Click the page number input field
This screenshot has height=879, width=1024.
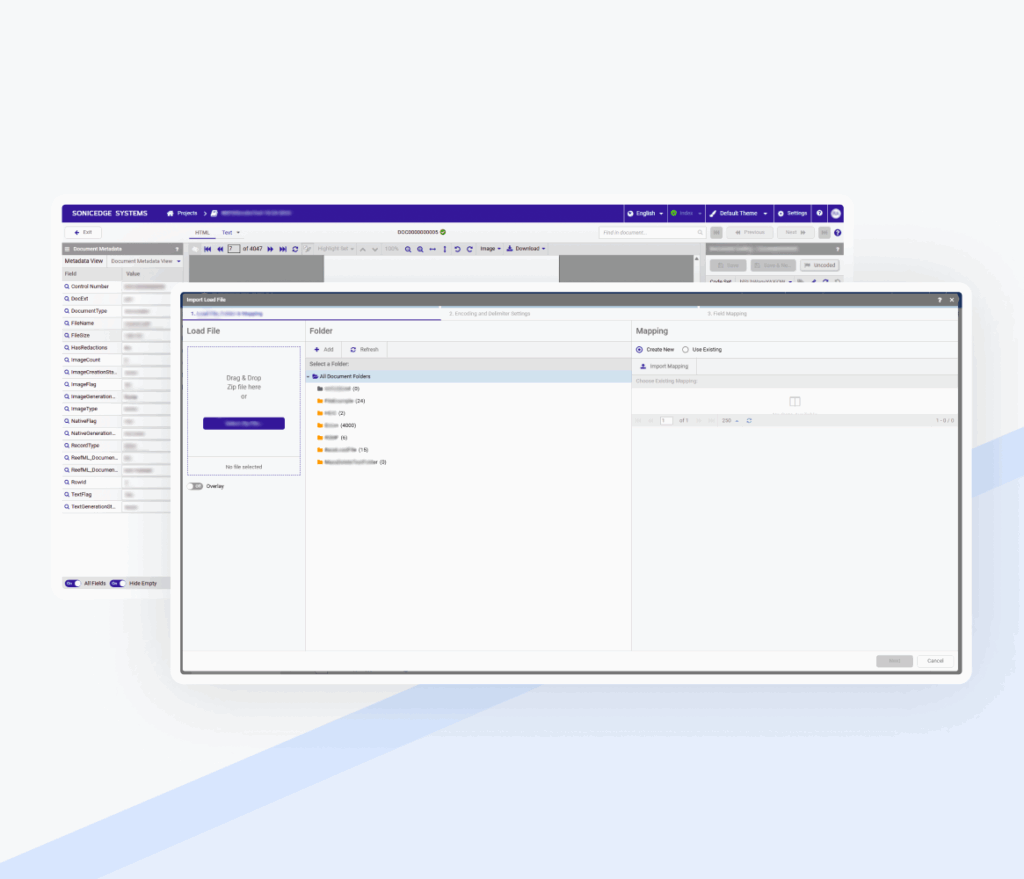tap(231, 249)
